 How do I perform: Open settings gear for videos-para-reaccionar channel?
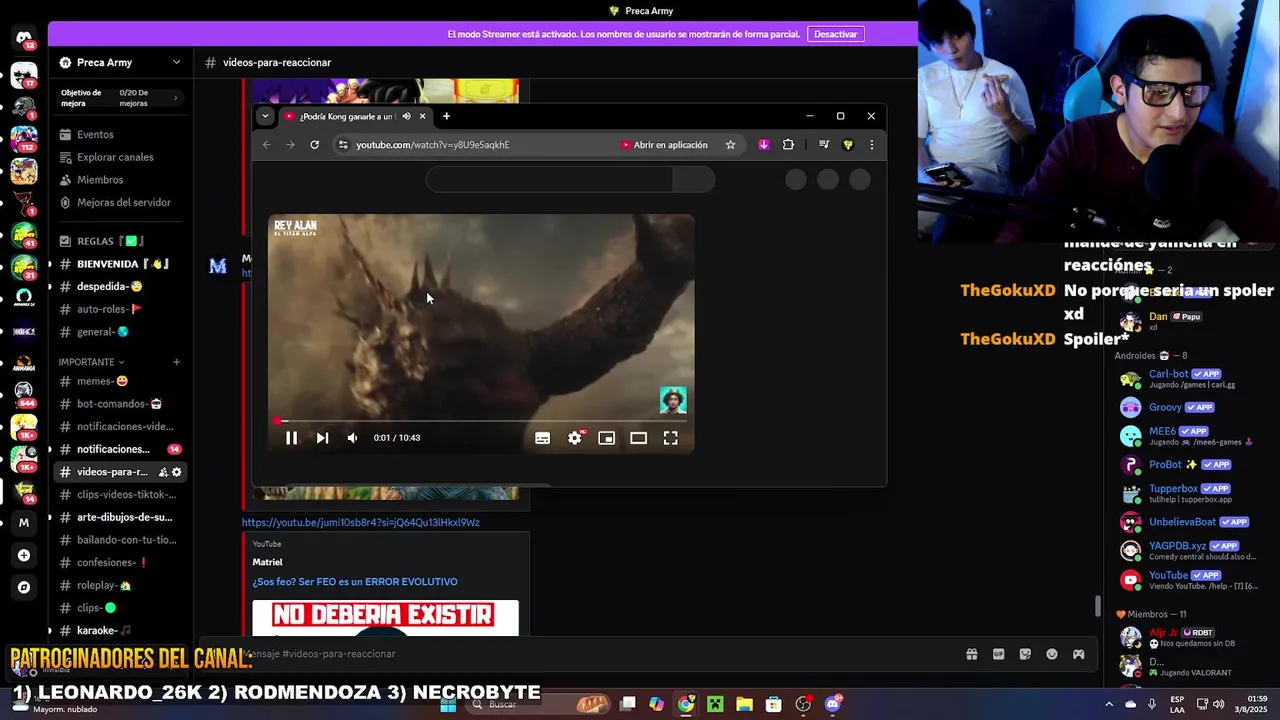[x=177, y=472]
